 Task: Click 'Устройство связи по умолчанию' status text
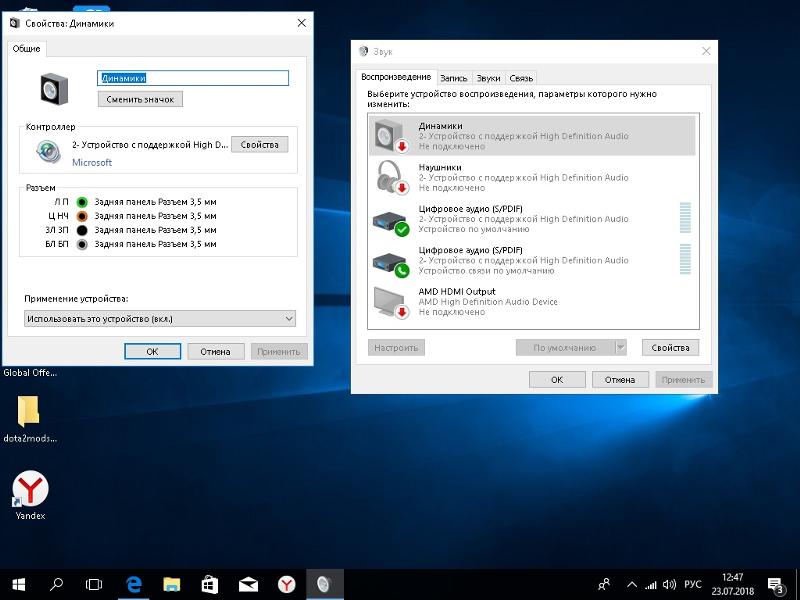click(x=486, y=270)
